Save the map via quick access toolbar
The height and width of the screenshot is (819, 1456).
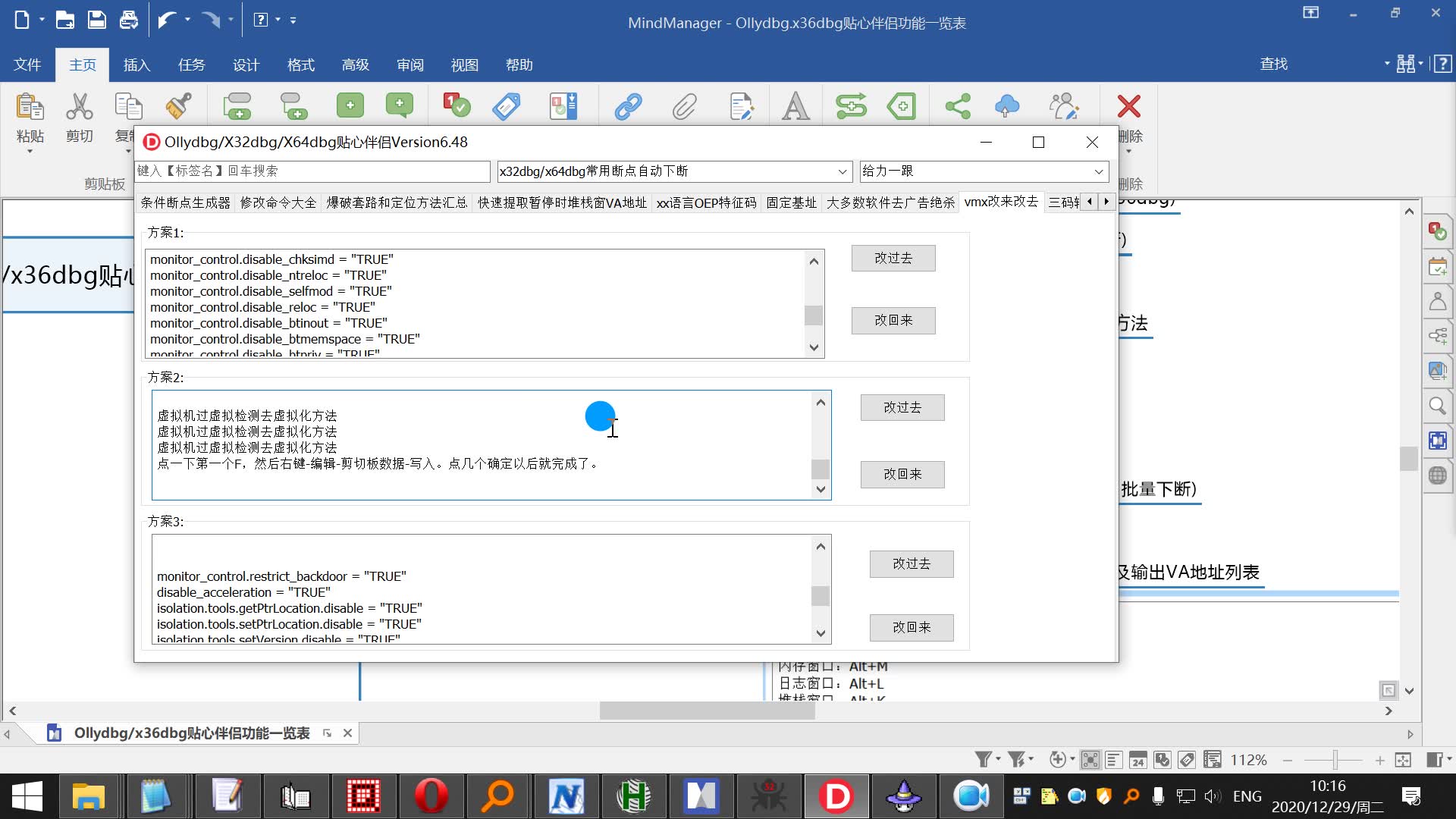(97, 20)
